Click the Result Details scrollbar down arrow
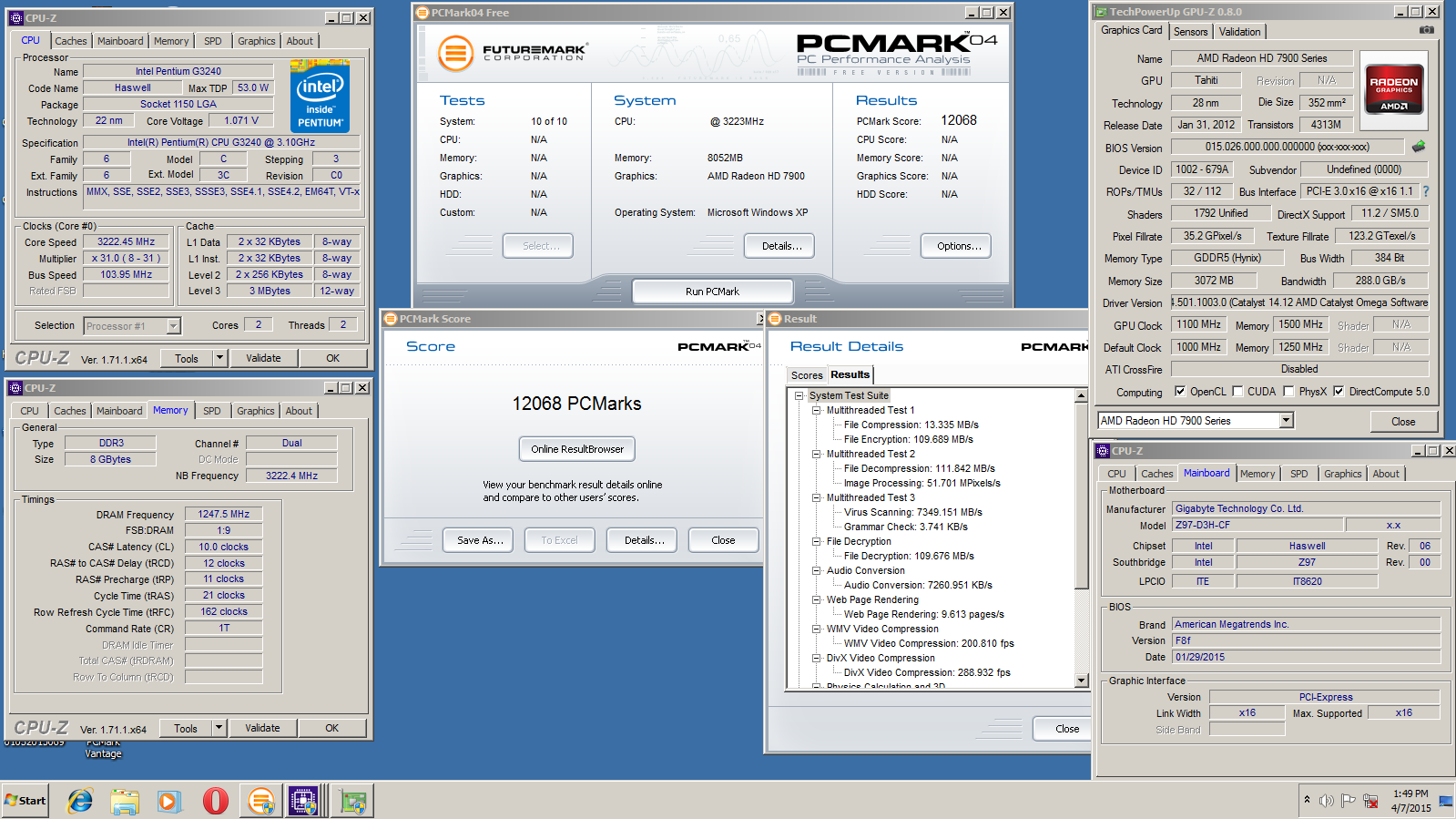 [1082, 681]
